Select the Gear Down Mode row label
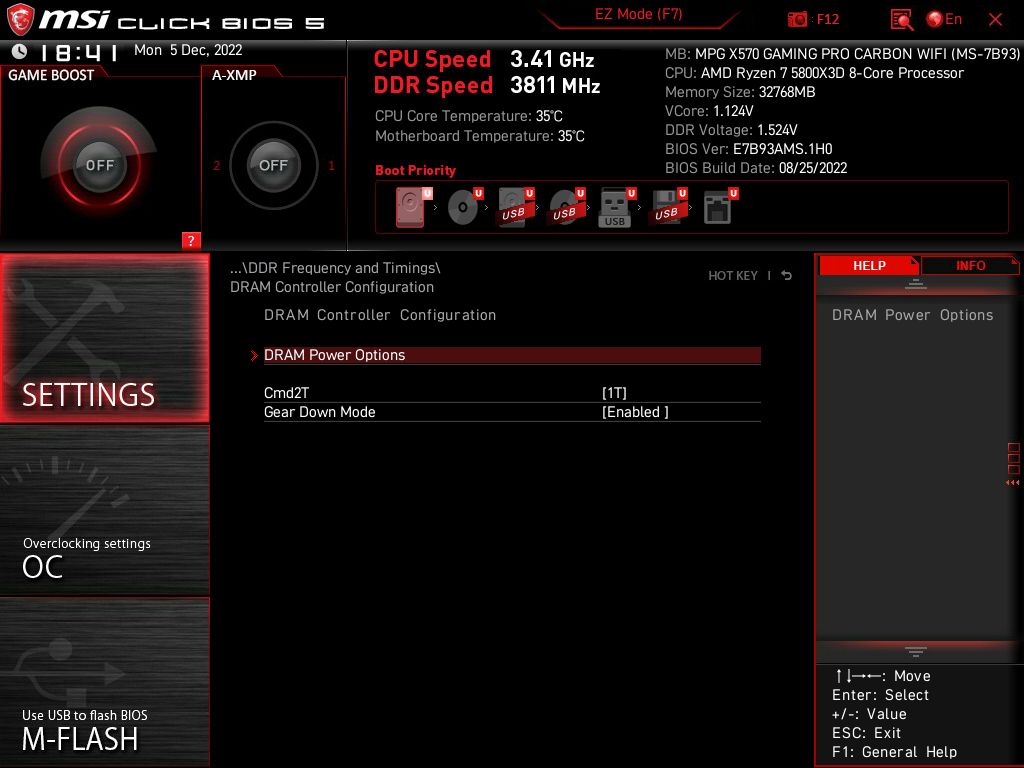The height and width of the screenshot is (768, 1024). click(x=319, y=412)
